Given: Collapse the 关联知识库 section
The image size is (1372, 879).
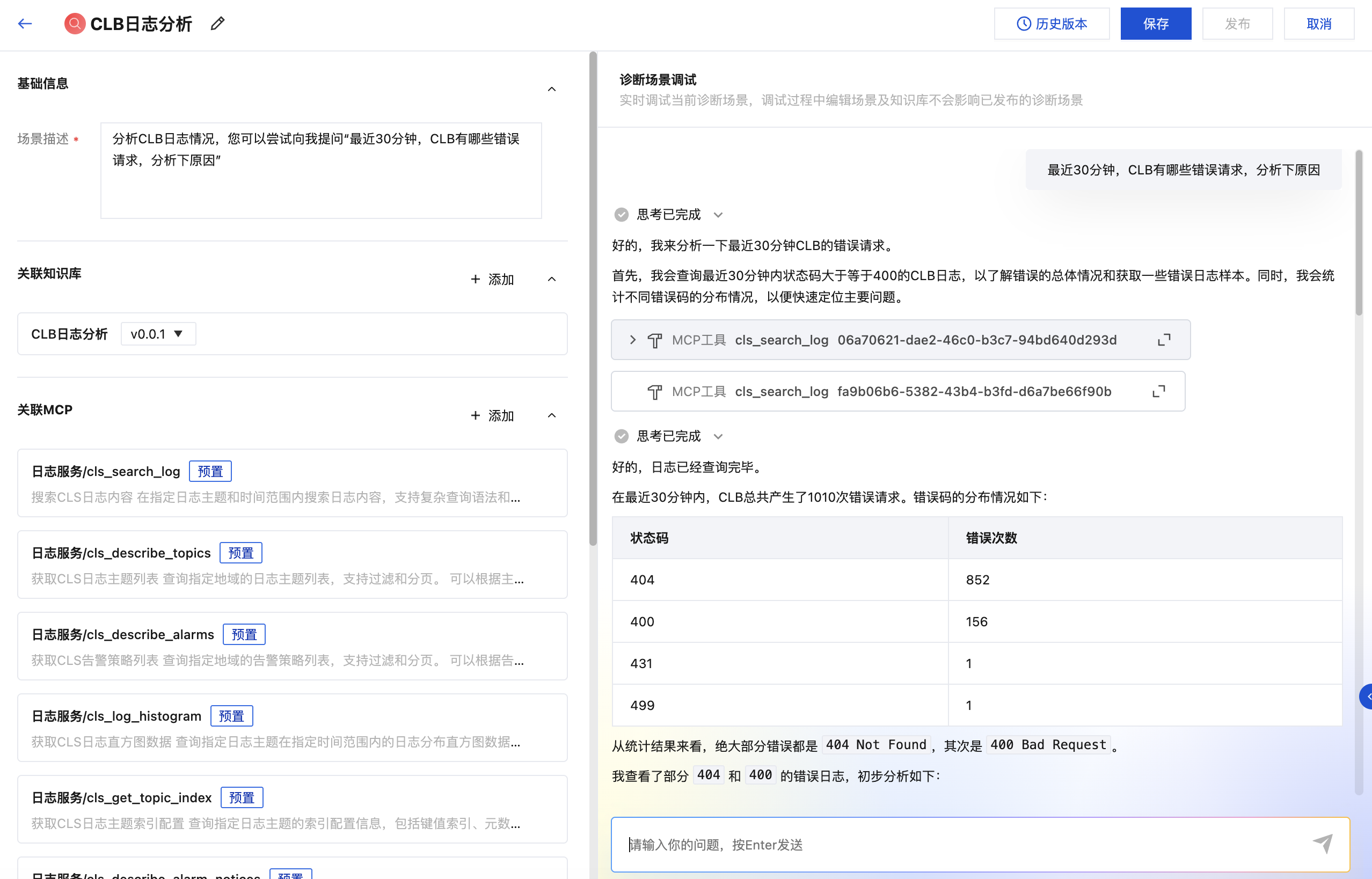Looking at the screenshot, I should [x=552, y=279].
